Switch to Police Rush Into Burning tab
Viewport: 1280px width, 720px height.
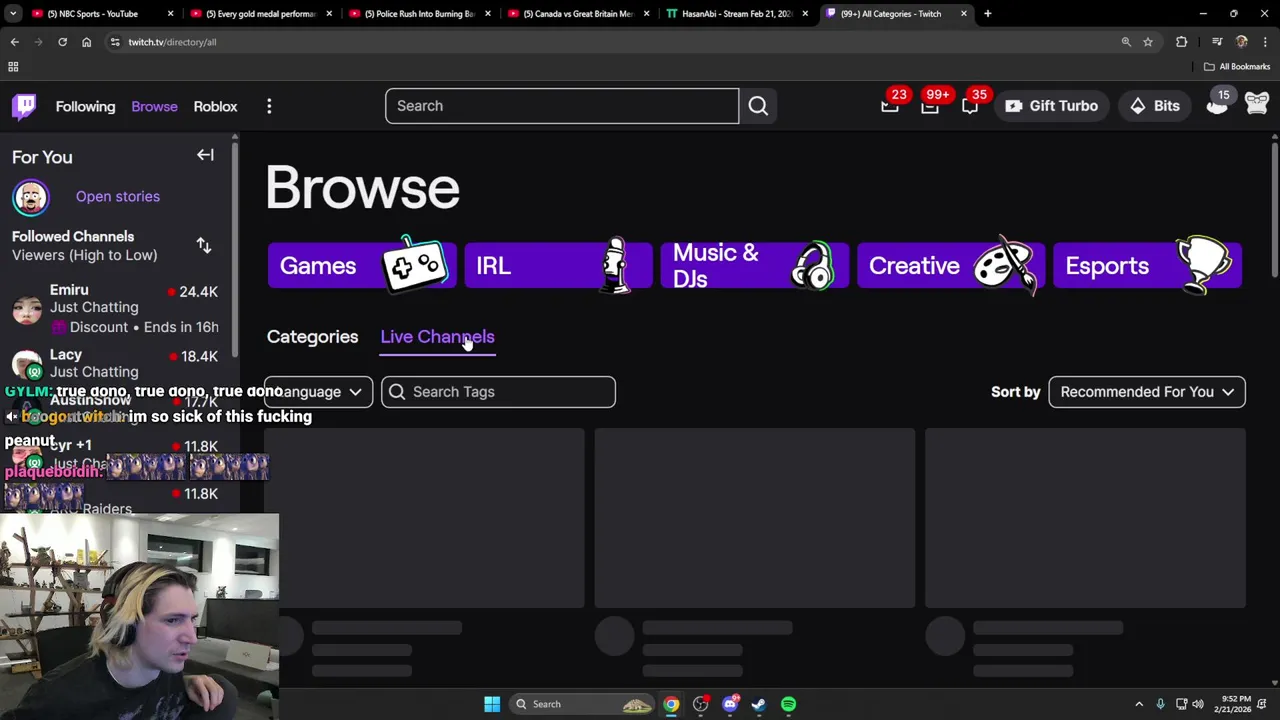[420, 14]
